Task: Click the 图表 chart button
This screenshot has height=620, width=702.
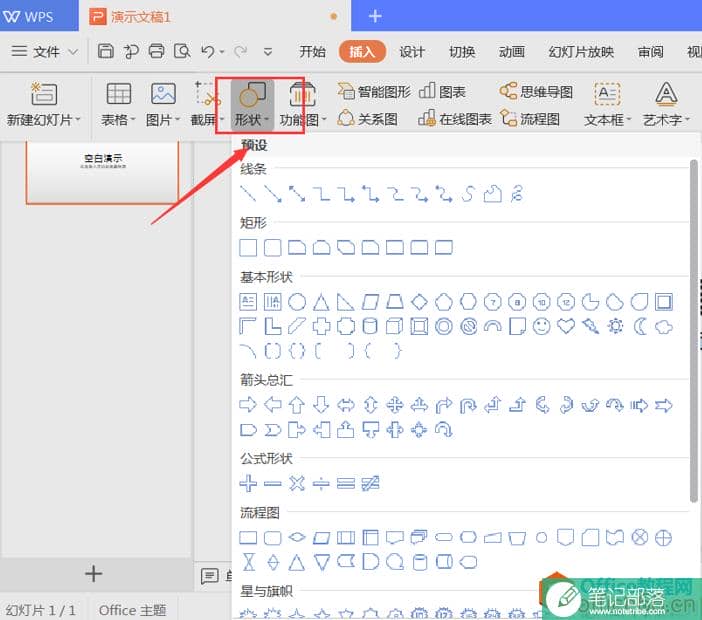Action: tap(442, 92)
